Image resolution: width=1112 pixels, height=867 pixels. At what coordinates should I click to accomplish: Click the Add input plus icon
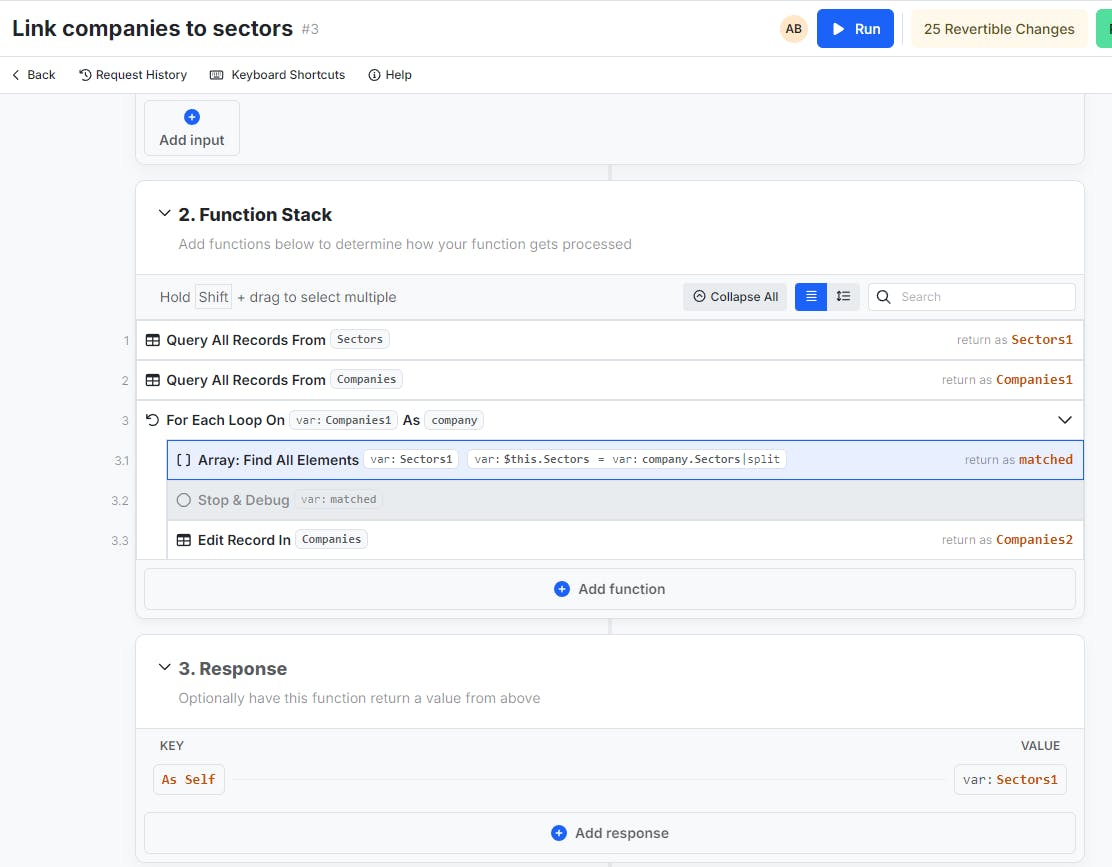pos(192,117)
